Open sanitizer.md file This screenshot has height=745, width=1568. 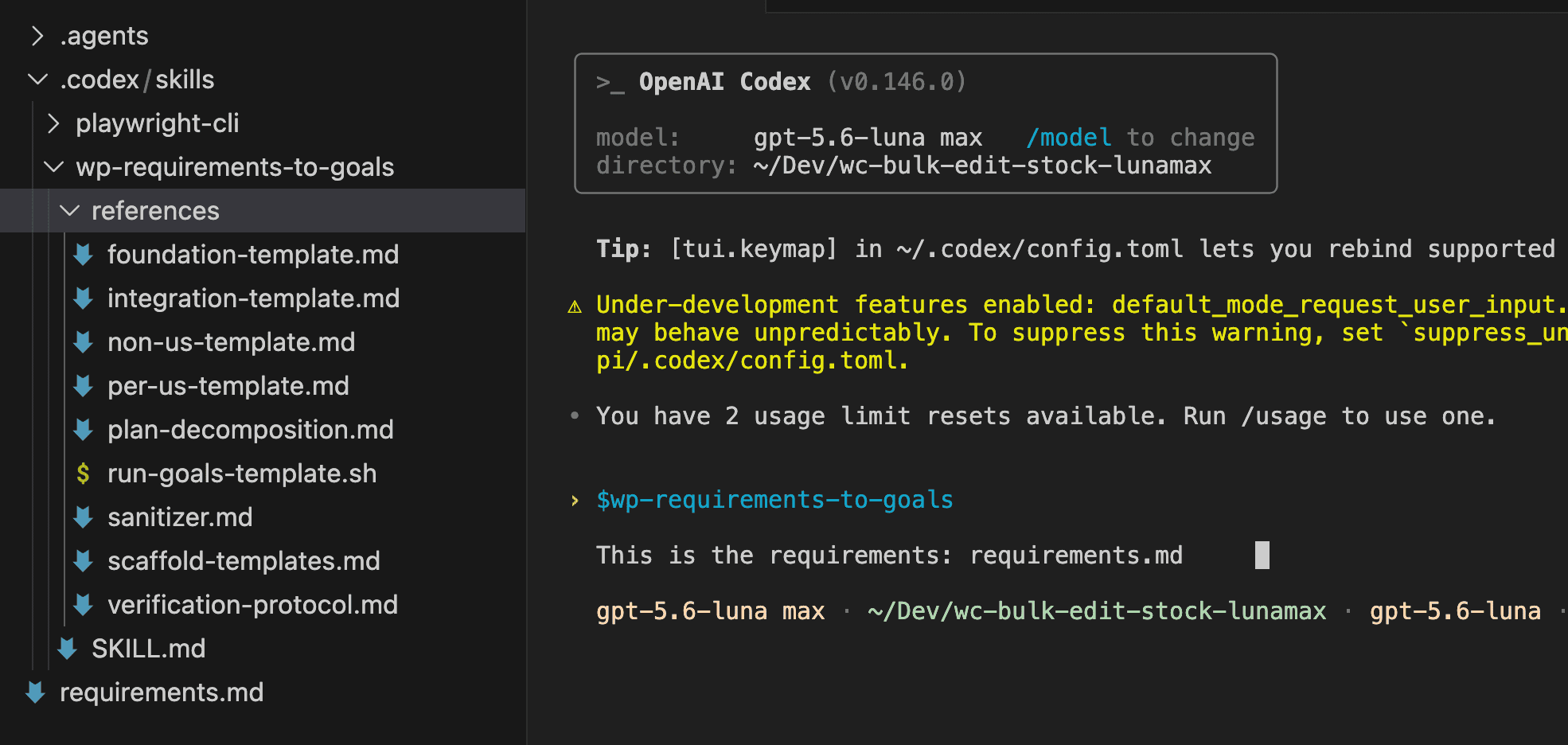180,517
